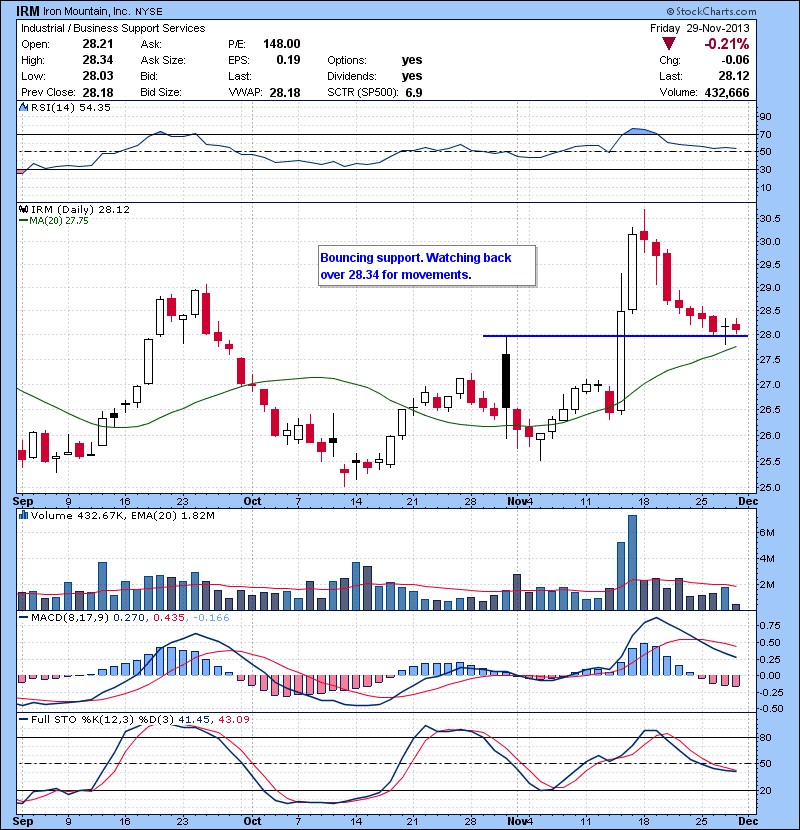
Task: Click the Volume legend bar icon
Action: (23, 515)
